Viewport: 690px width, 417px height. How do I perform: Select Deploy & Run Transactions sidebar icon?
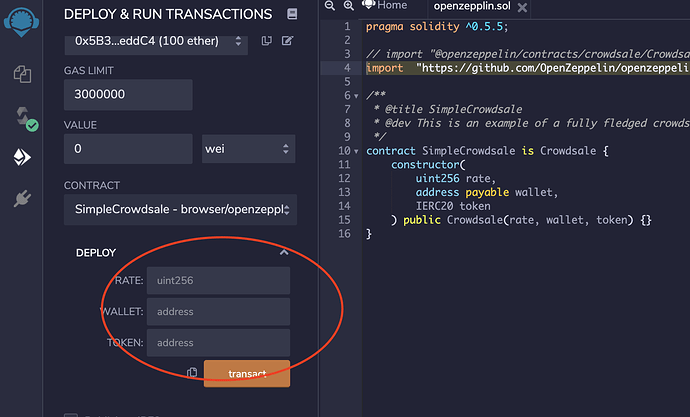point(22,157)
